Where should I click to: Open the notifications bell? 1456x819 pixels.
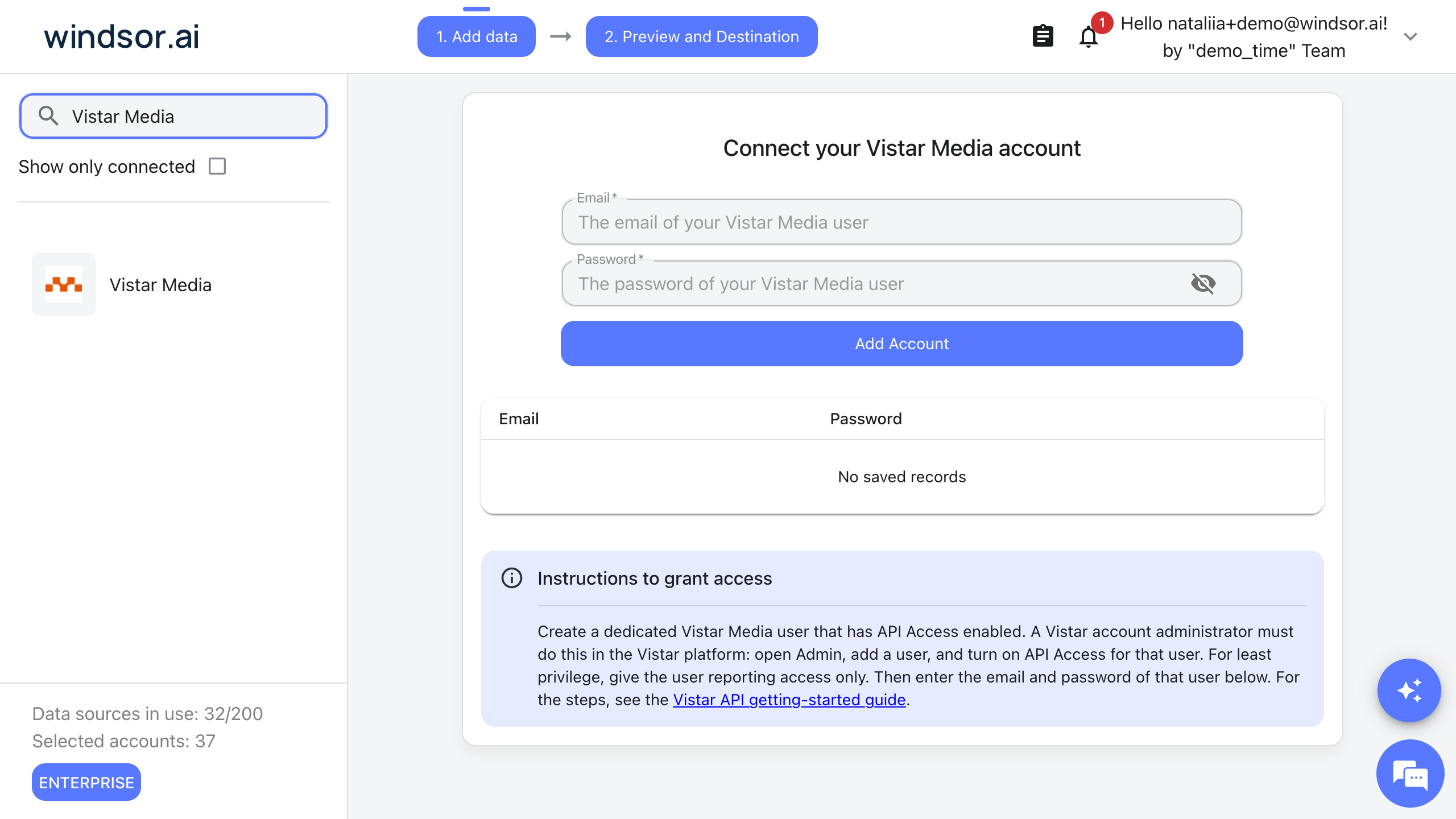coord(1089,36)
